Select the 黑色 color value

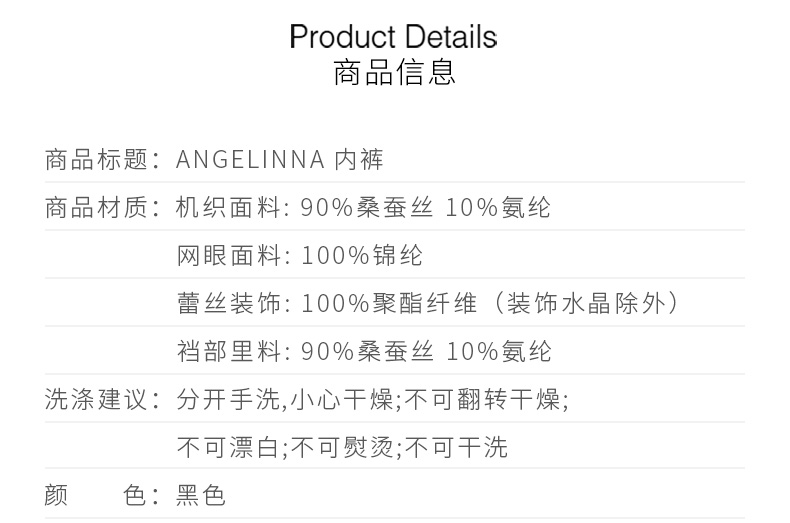tap(201, 495)
